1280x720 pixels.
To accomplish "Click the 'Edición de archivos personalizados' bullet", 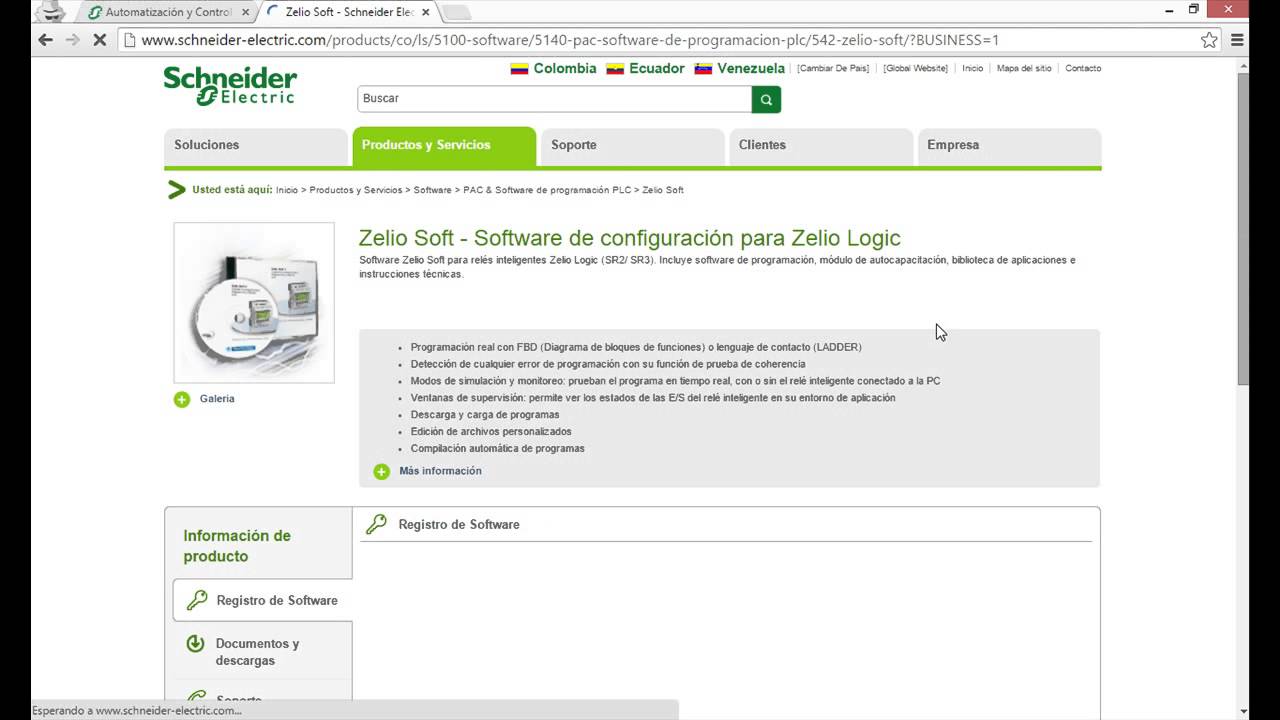I will click(x=491, y=432).
